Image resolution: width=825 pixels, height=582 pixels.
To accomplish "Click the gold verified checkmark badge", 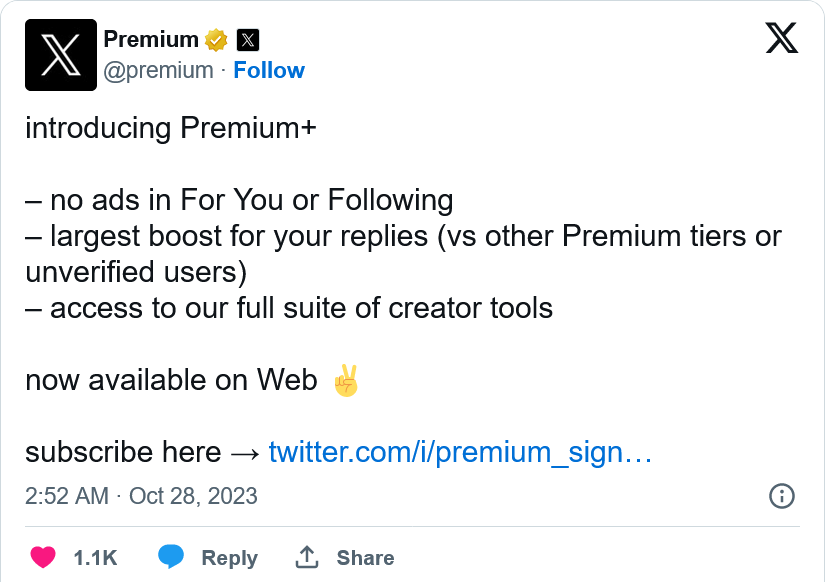I will click(x=216, y=41).
